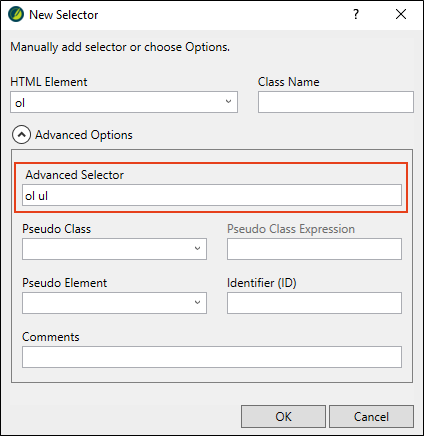
Task: Open the HTML Element dropdown arrow
Action: click(228, 101)
